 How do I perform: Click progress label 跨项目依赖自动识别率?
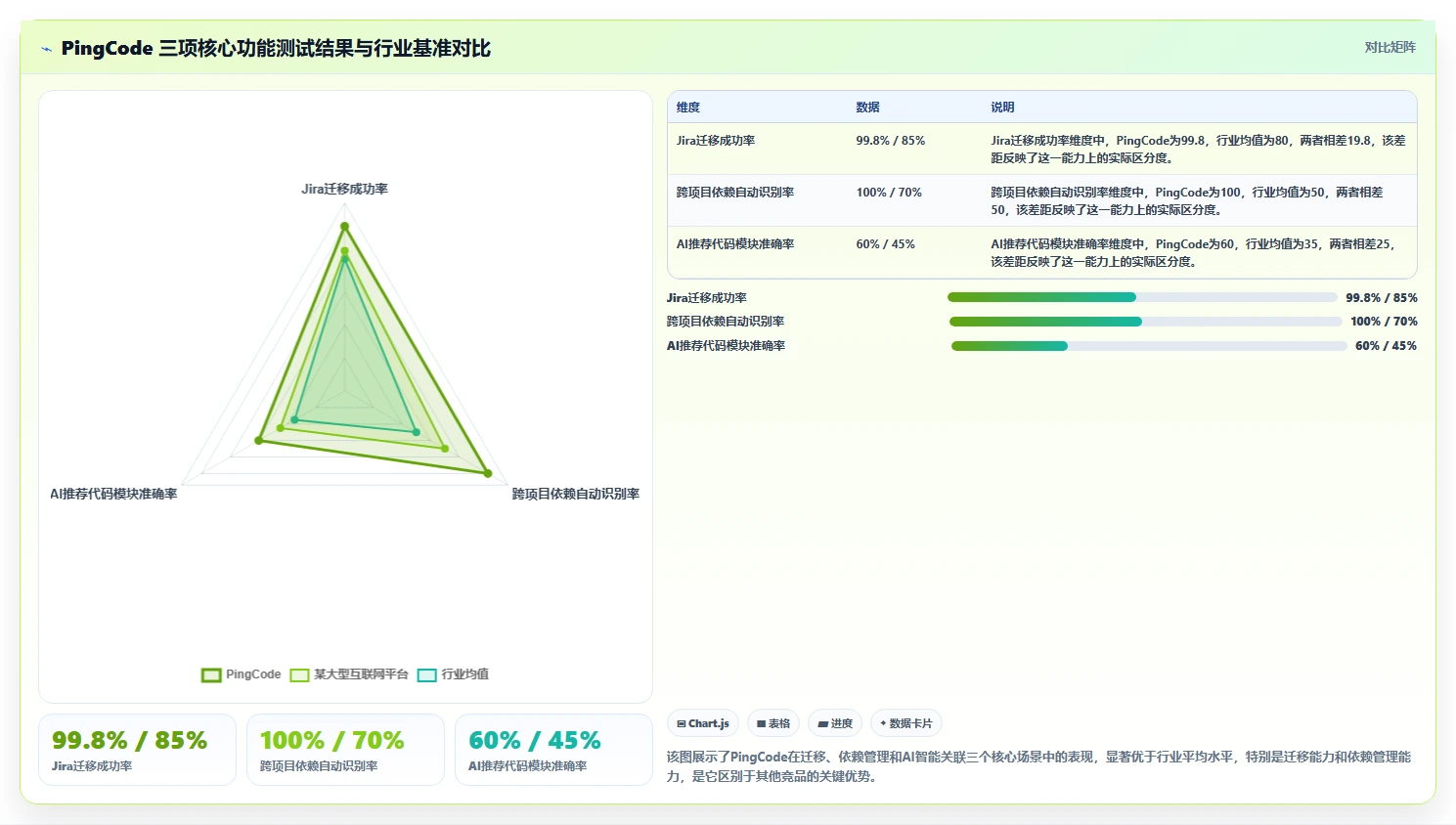click(x=726, y=322)
